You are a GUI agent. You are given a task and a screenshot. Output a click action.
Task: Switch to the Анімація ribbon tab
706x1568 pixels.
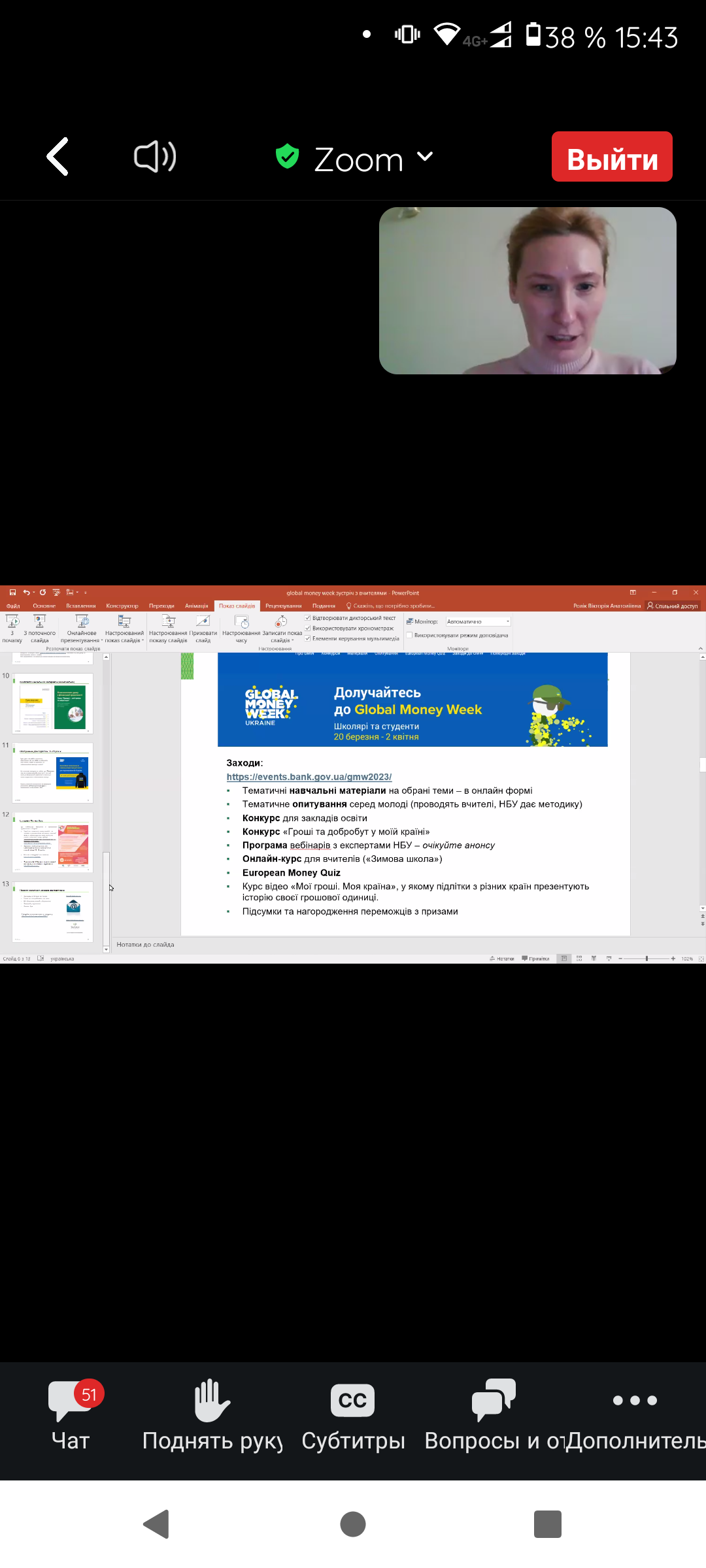tap(196, 606)
